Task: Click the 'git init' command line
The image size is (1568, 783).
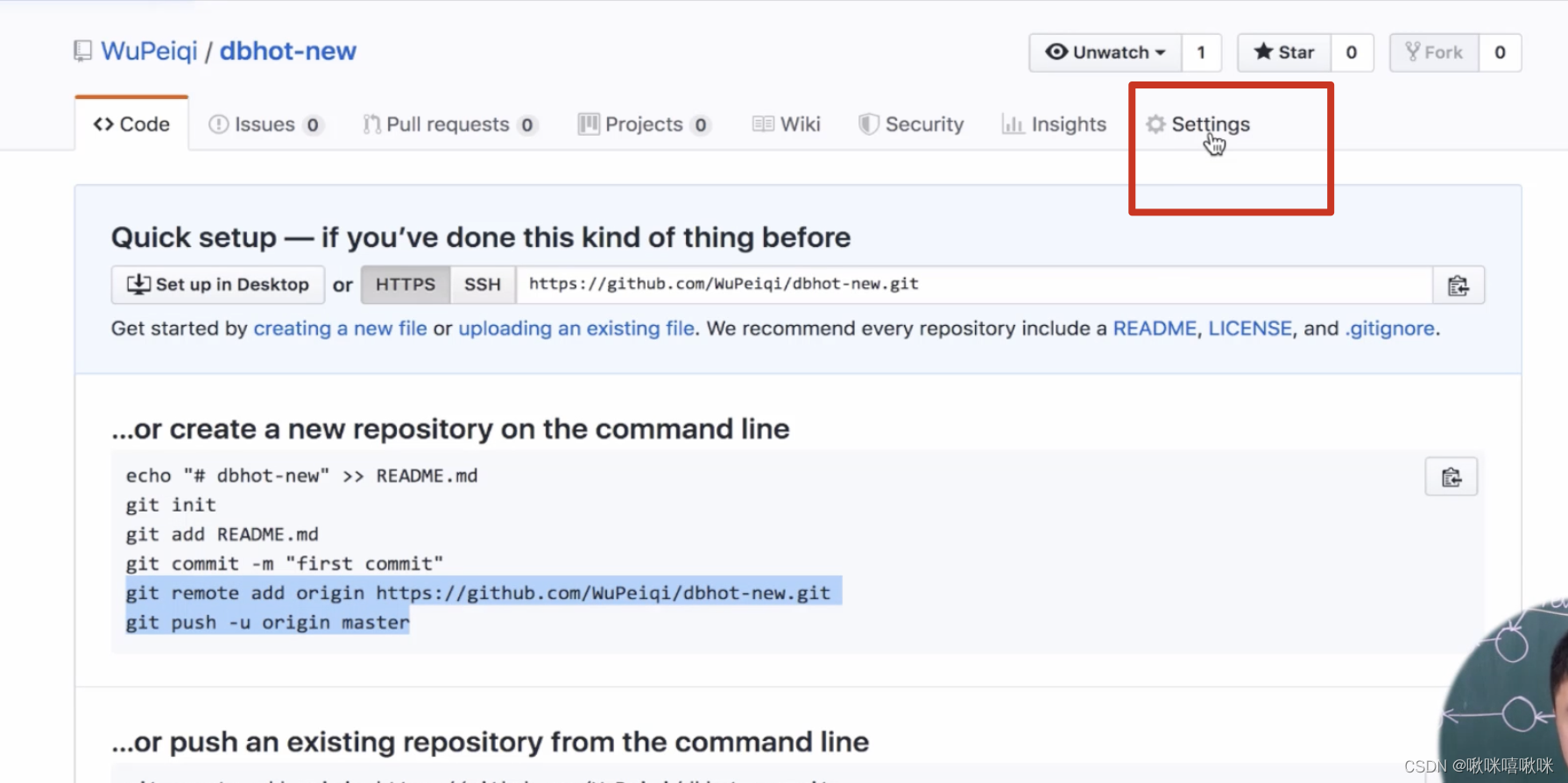Action: coord(171,505)
